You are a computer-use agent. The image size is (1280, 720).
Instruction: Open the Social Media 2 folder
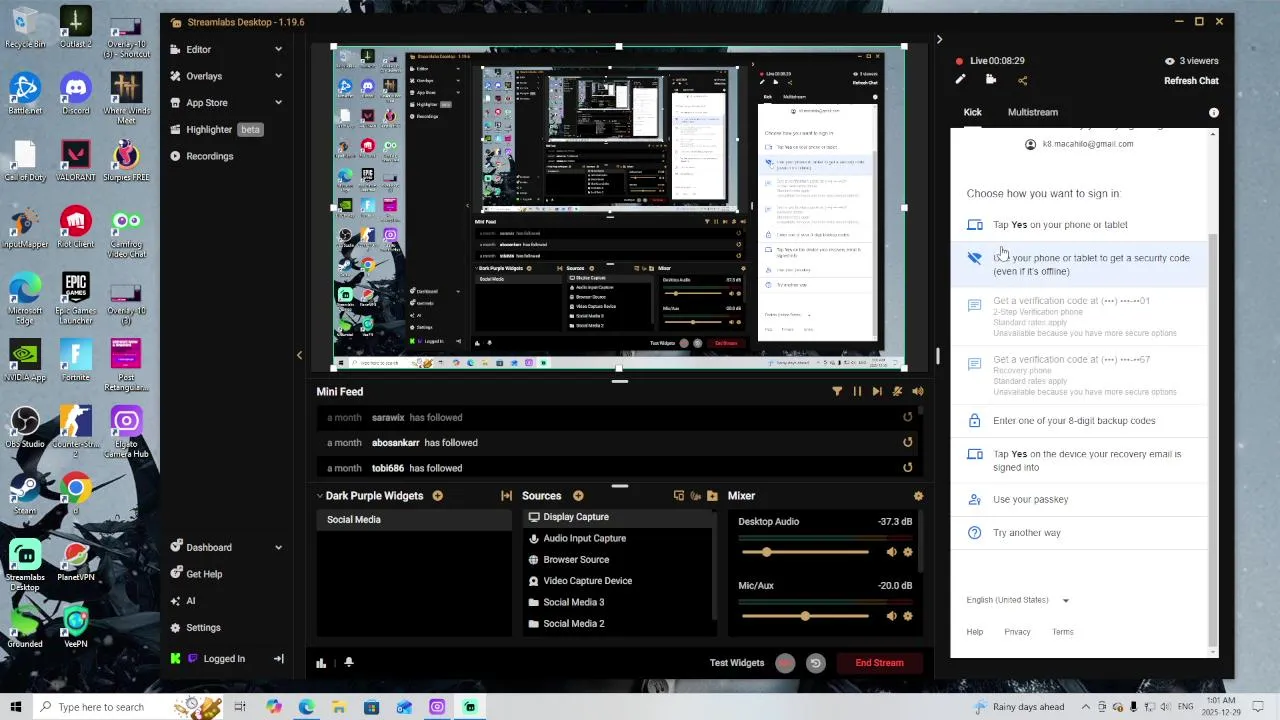(619, 624)
